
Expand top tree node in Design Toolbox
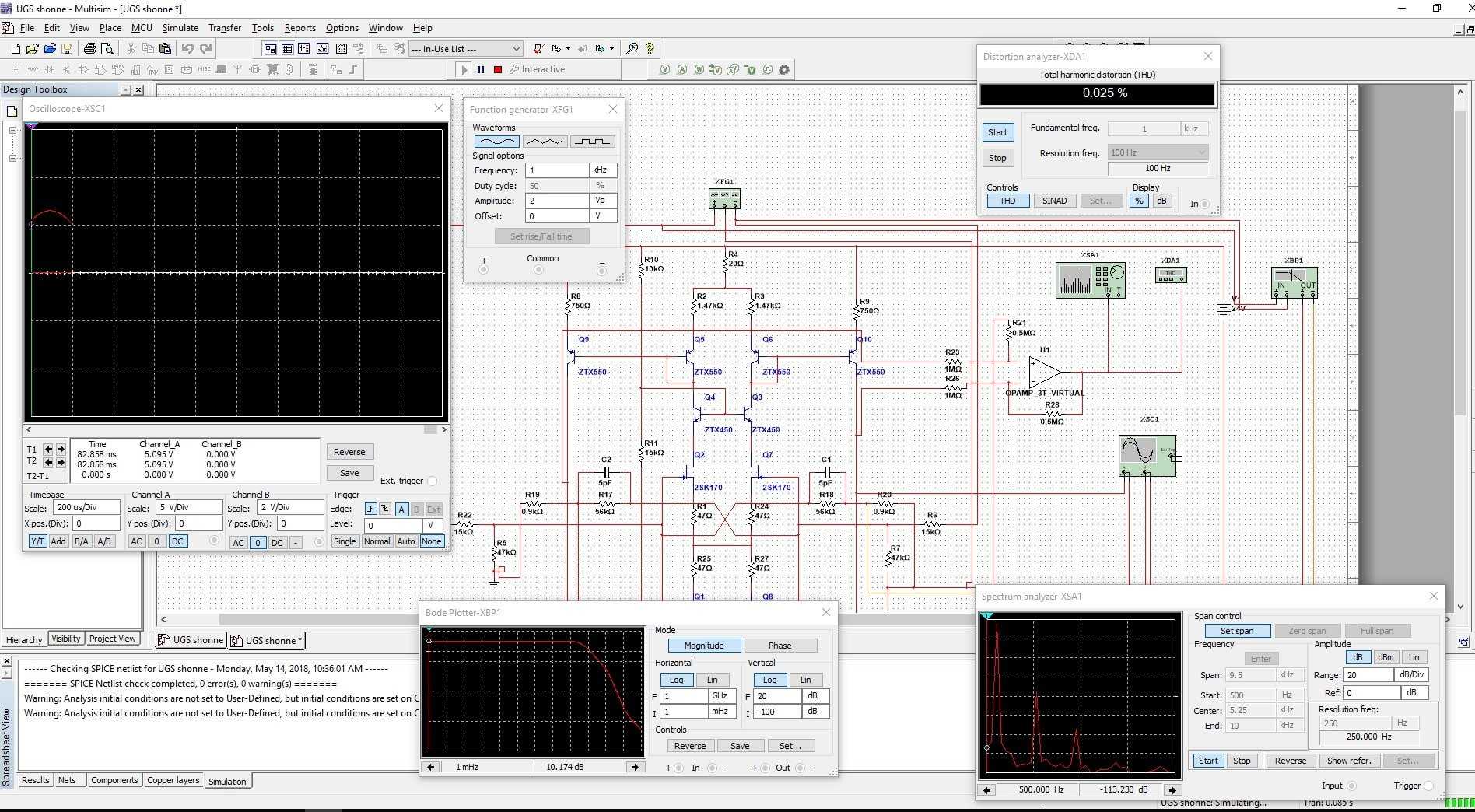pos(13,131)
